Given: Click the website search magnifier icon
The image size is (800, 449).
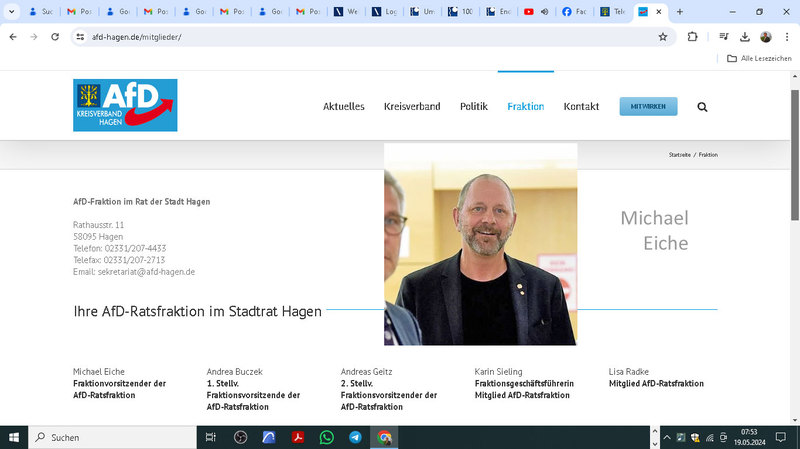Looking at the screenshot, I should coord(702,107).
